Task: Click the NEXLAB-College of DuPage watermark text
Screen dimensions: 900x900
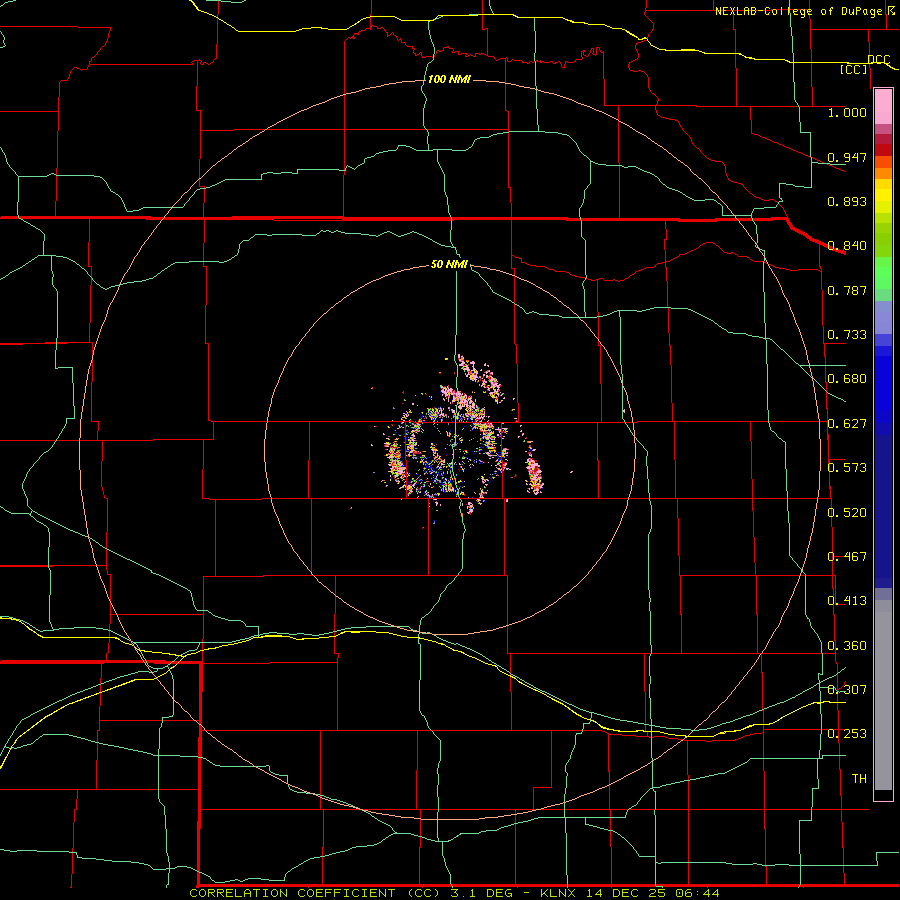Action: click(x=804, y=11)
